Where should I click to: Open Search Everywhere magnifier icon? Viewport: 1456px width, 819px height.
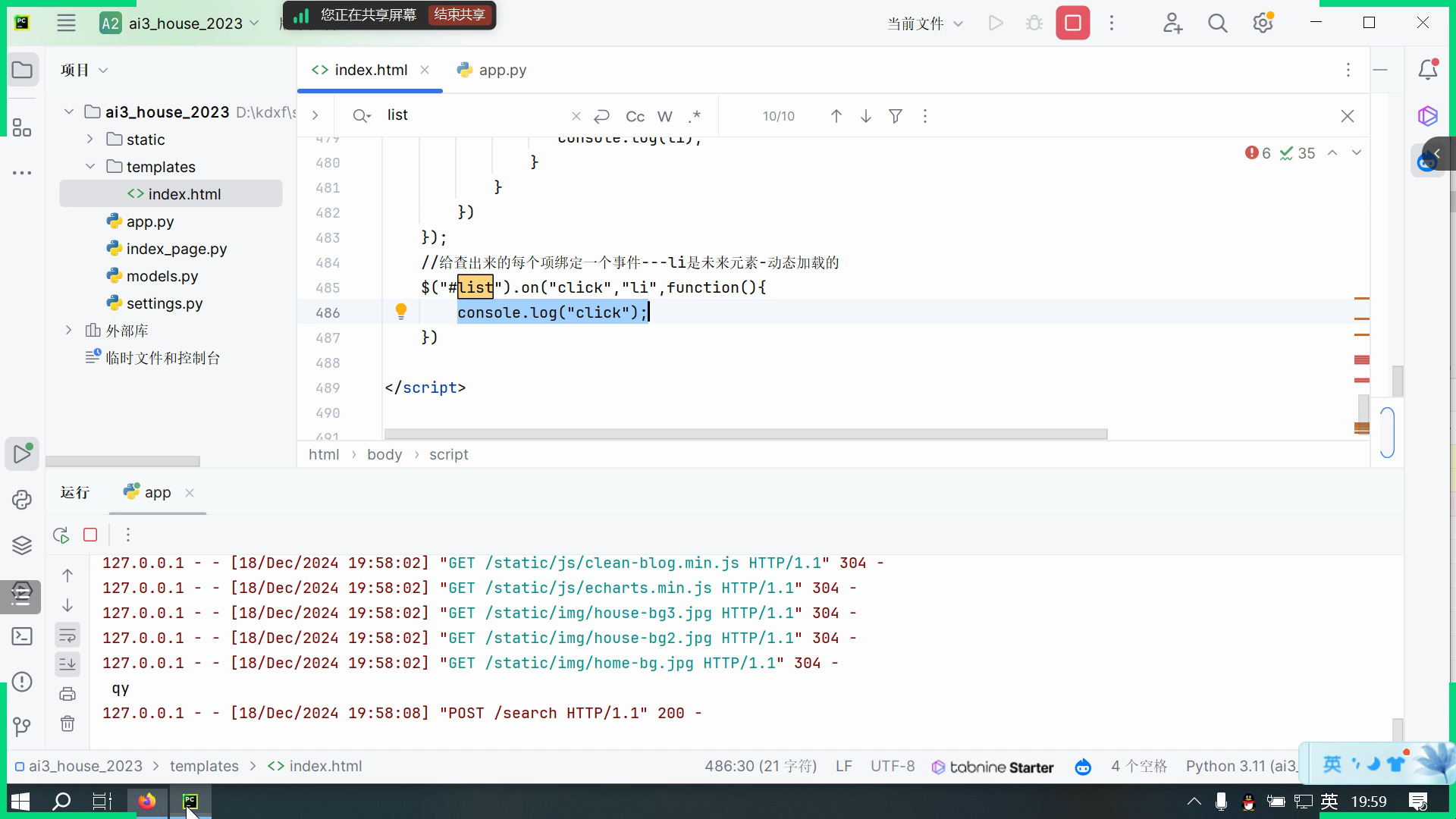pos(1218,23)
